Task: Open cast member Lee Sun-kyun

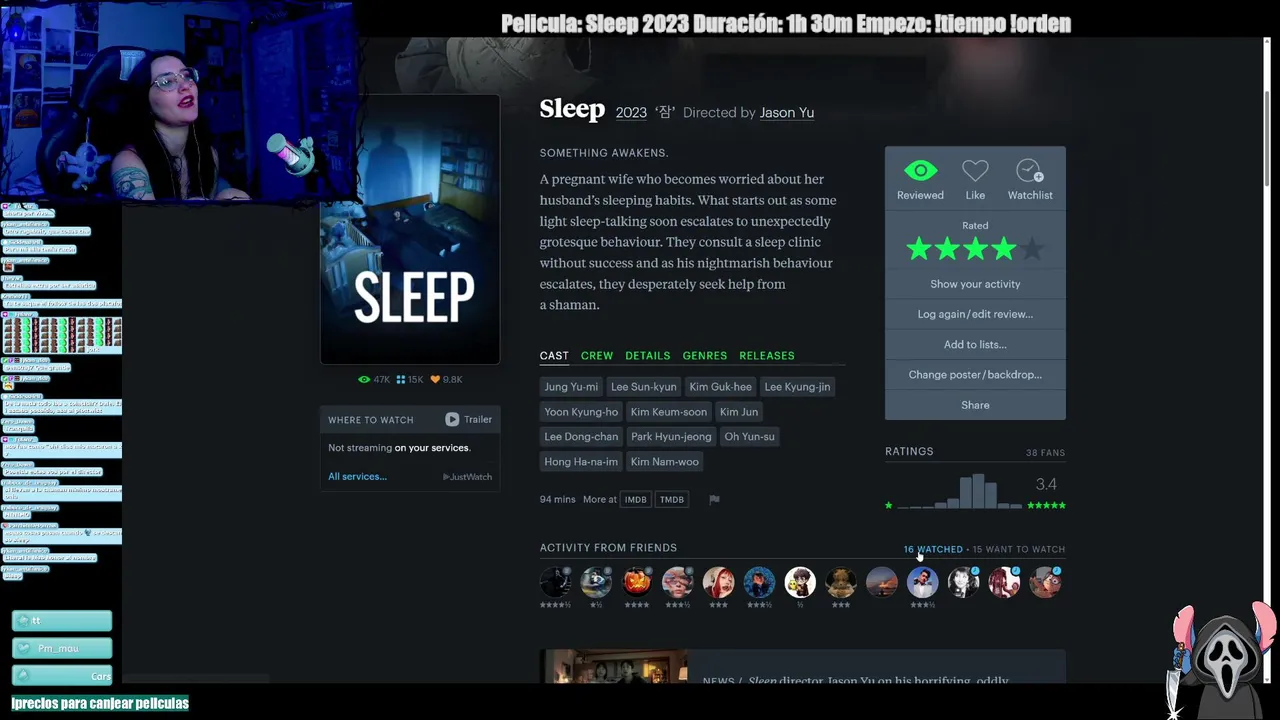Action: coord(644,387)
